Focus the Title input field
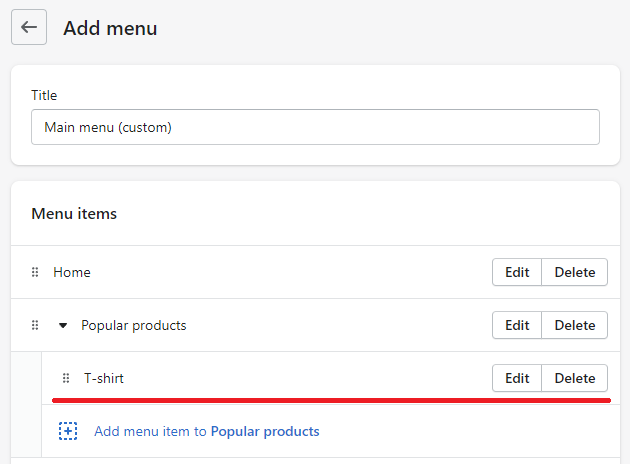 (315, 127)
